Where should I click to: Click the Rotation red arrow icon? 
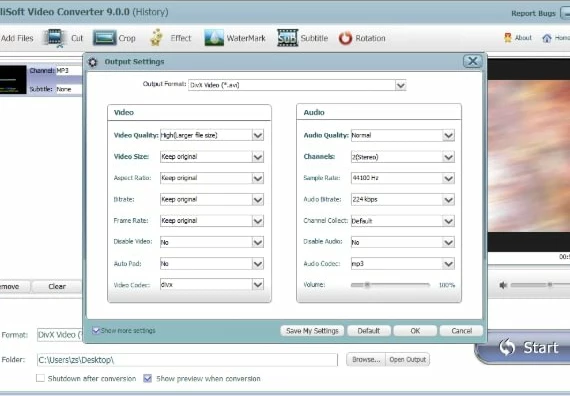345,38
